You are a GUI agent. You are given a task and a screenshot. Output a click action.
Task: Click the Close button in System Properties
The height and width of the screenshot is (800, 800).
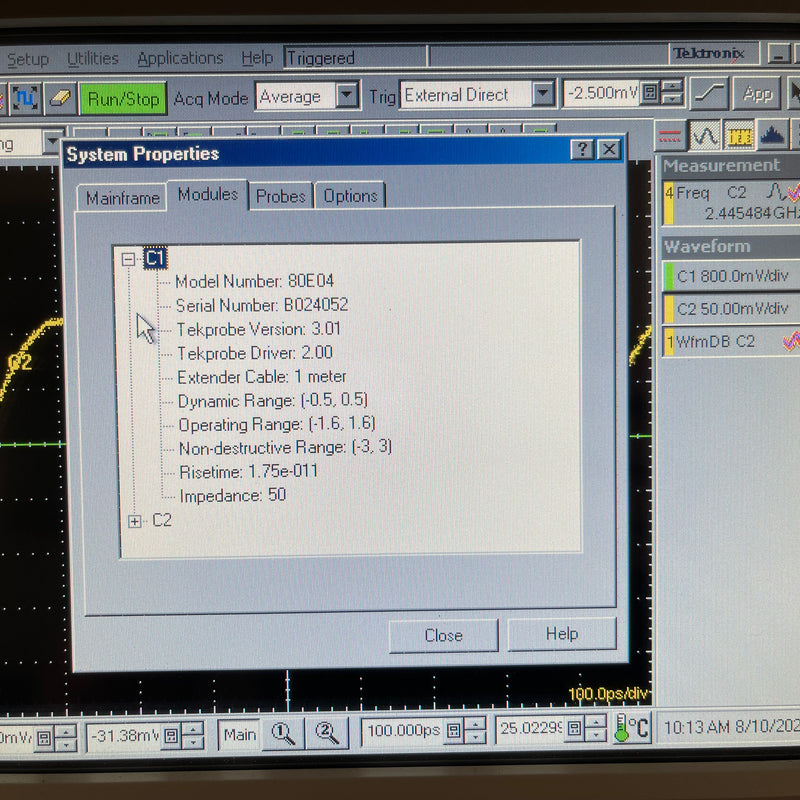pos(443,636)
